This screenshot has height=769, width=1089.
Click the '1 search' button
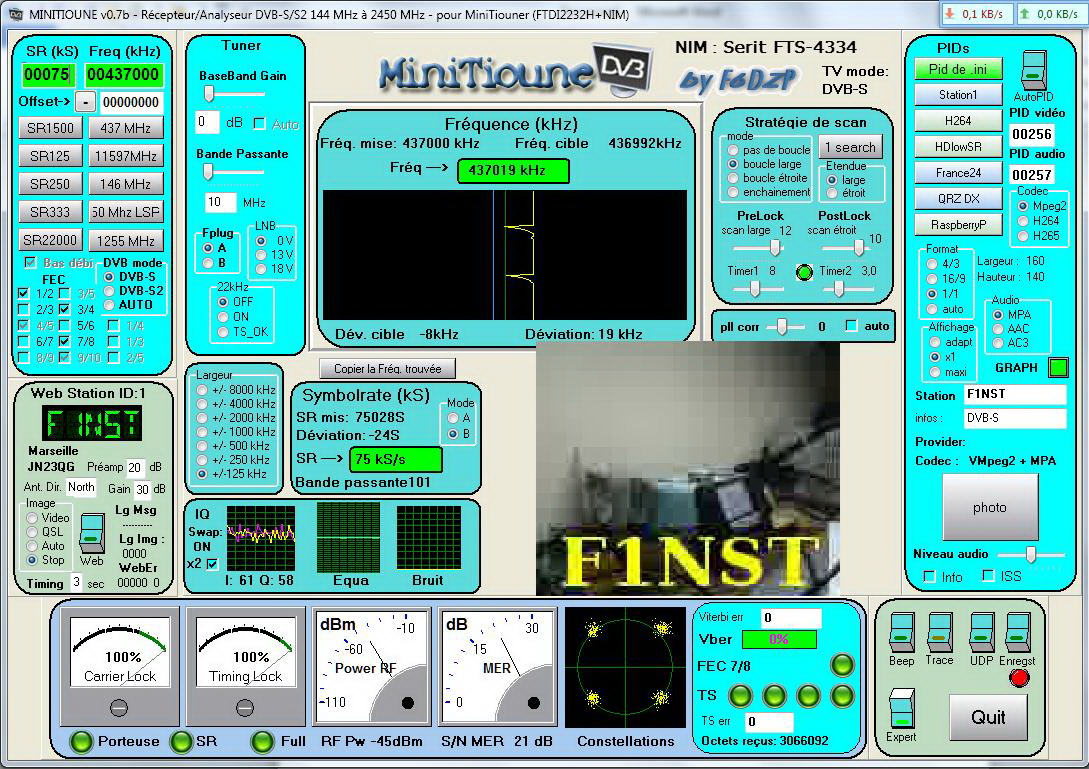tap(850, 147)
